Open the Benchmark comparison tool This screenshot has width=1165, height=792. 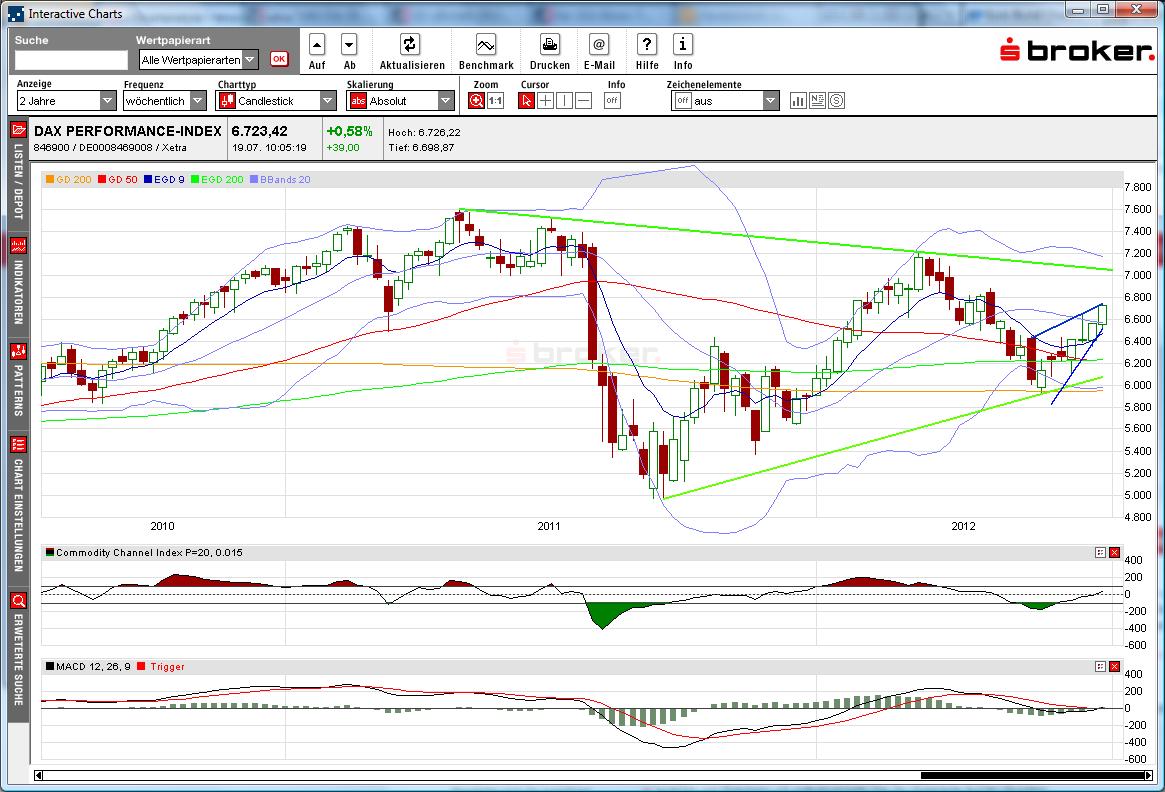[x=486, y=45]
